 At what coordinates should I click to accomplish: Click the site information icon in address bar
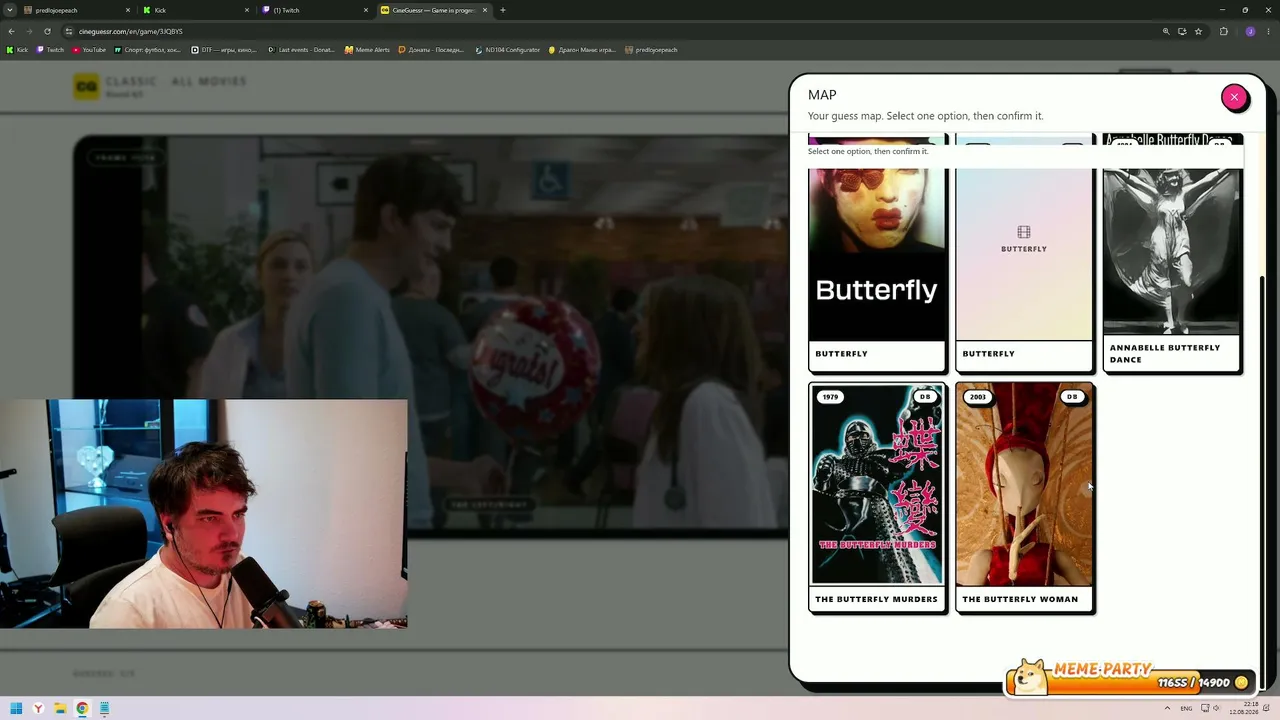[x=69, y=31]
